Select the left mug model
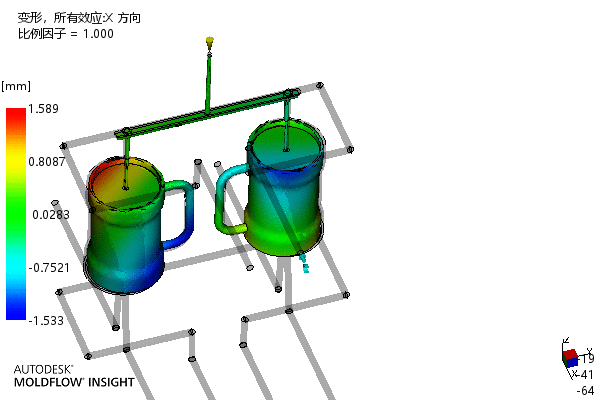 pos(124,226)
